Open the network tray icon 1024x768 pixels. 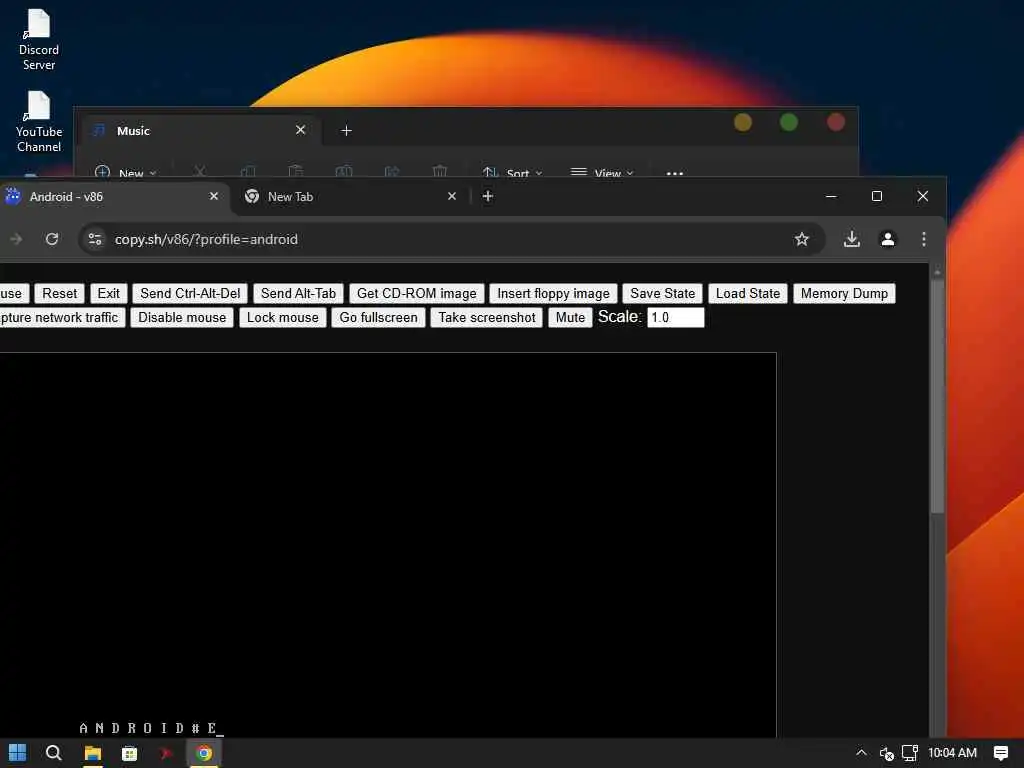coord(910,753)
